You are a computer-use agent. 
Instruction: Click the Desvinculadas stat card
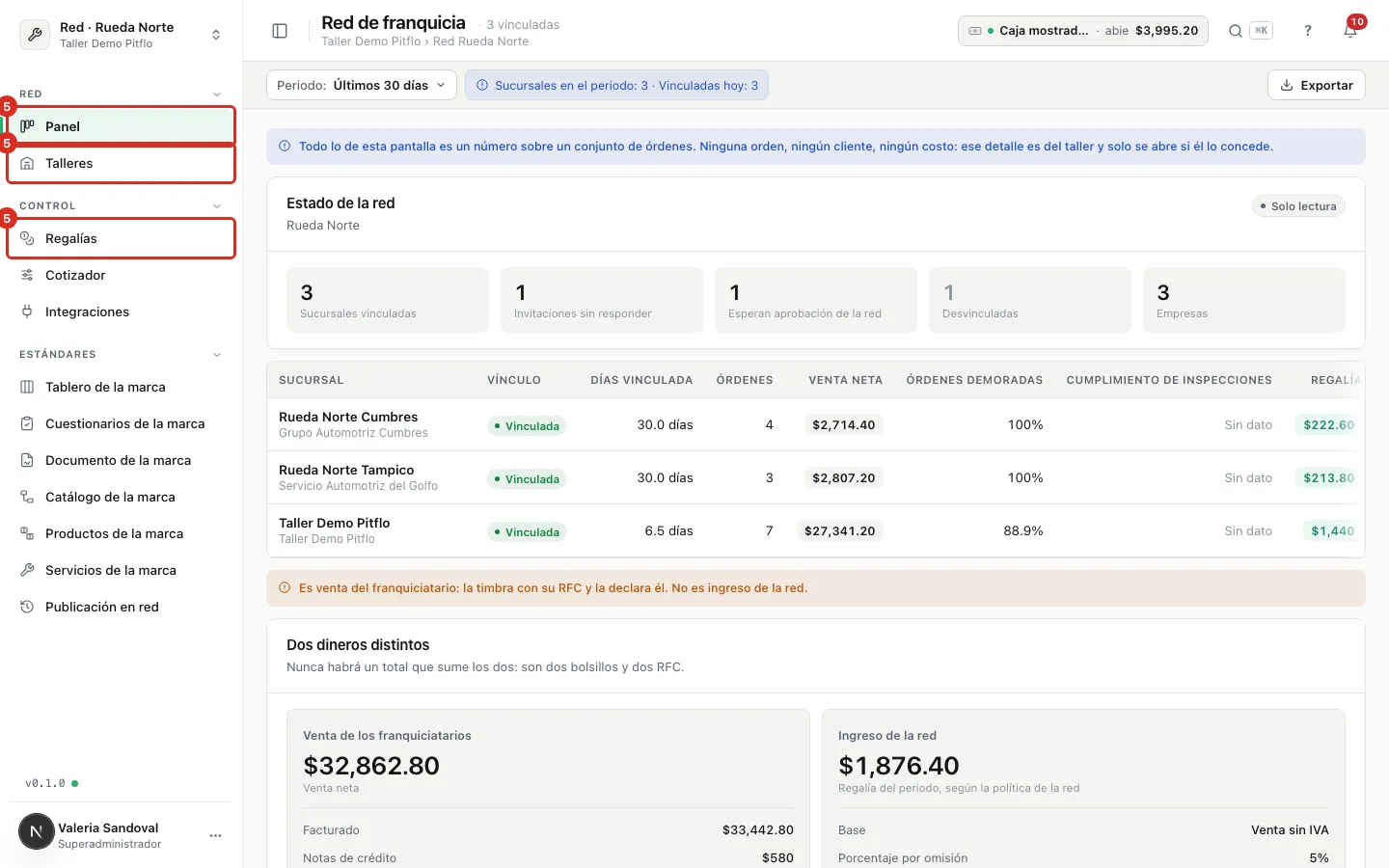pyautogui.click(x=1030, y=300)
